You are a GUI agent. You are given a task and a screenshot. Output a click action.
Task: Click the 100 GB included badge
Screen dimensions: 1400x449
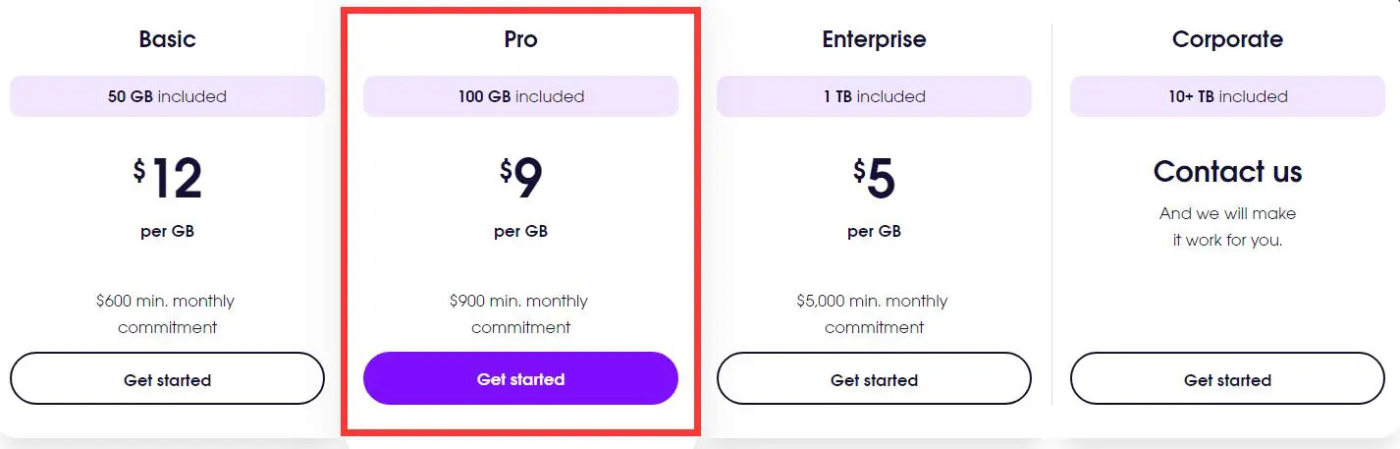coord(520,97)
